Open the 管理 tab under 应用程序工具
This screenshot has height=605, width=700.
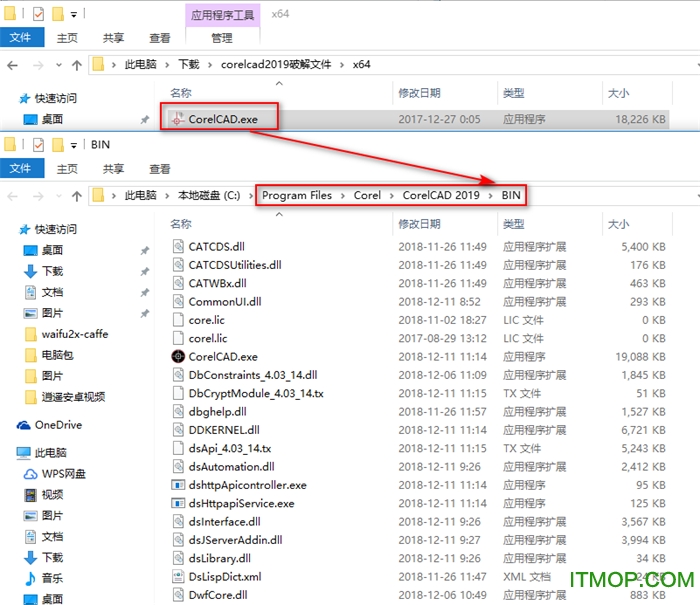[222, 38]
